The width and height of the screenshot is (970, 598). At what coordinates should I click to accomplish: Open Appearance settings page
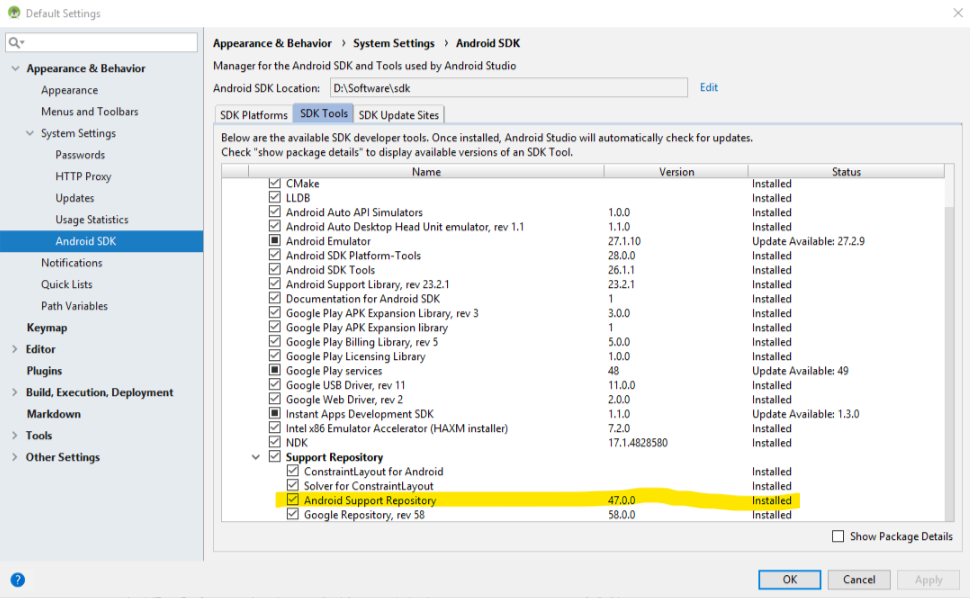click(x=69, y=90)
